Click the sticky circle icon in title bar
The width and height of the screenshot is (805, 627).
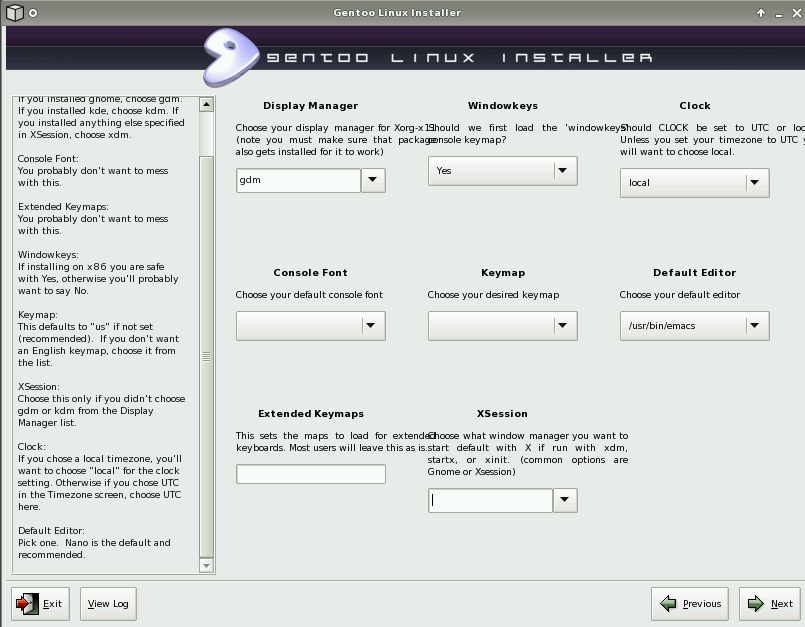[33, 13]
